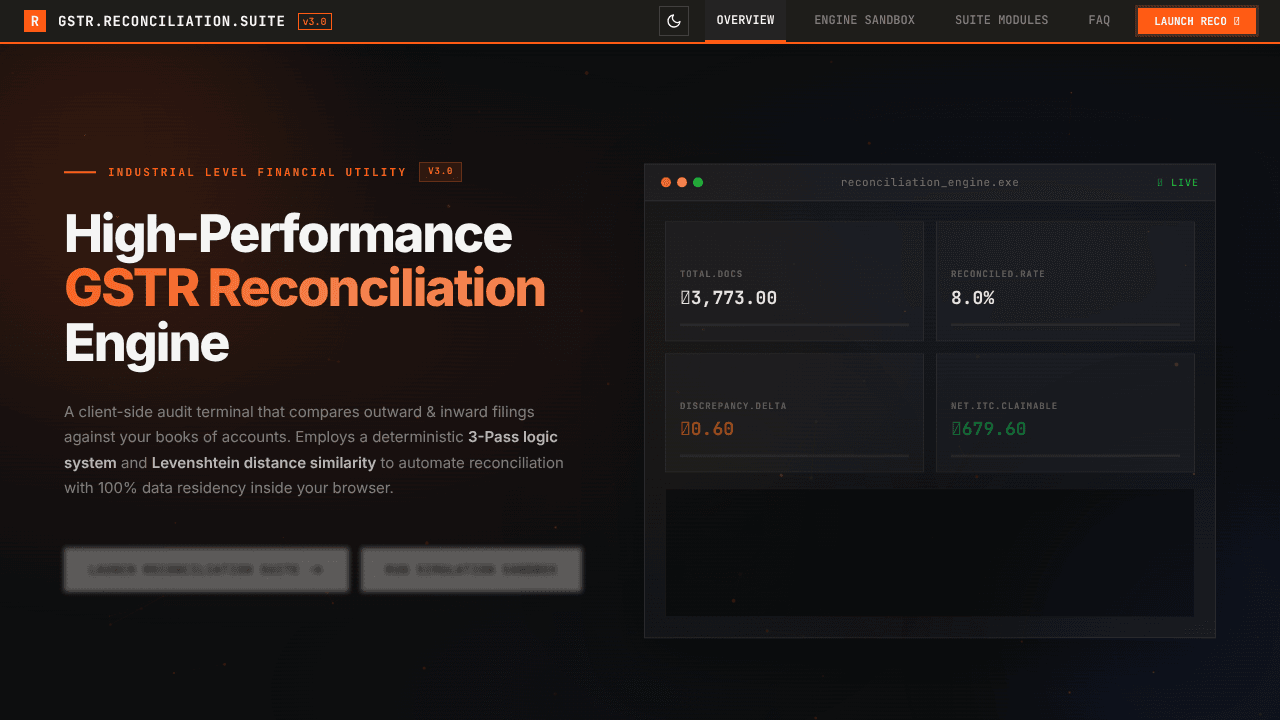Viewport: 1280px width, 720px height.
Task: Click the orange GSTR Reconciliation heading
Action: pos(305,288)
